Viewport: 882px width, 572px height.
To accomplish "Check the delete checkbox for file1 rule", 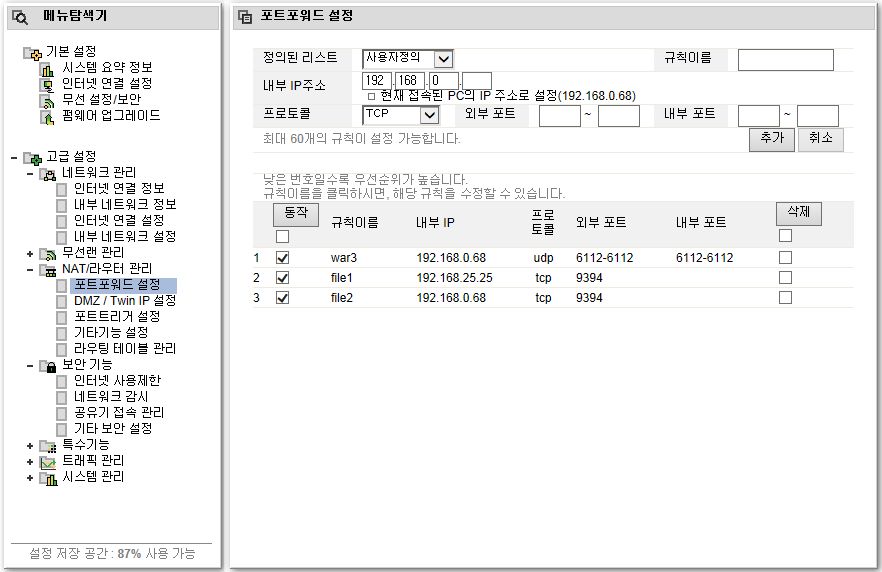I will [x=785, y=278].
